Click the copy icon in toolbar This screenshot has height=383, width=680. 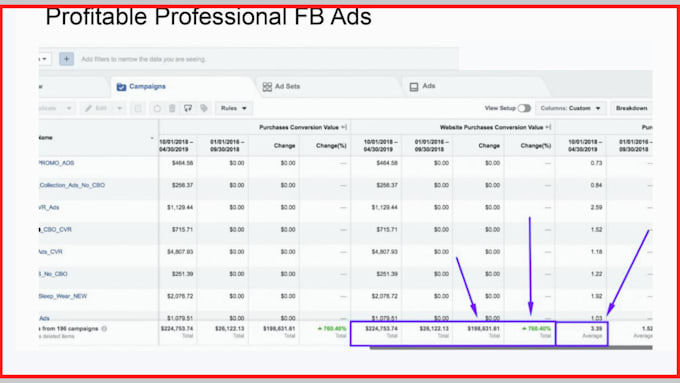[138, 108]
